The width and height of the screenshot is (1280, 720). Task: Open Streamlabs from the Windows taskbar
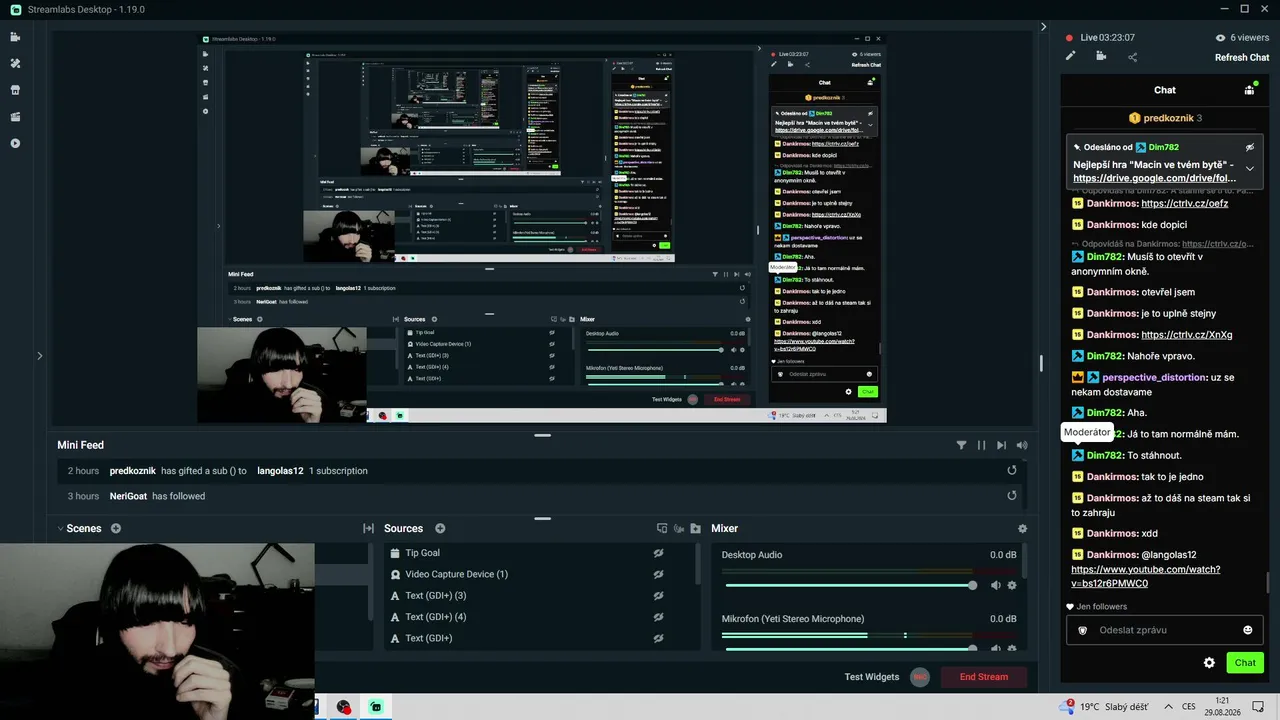pos(375,707)
